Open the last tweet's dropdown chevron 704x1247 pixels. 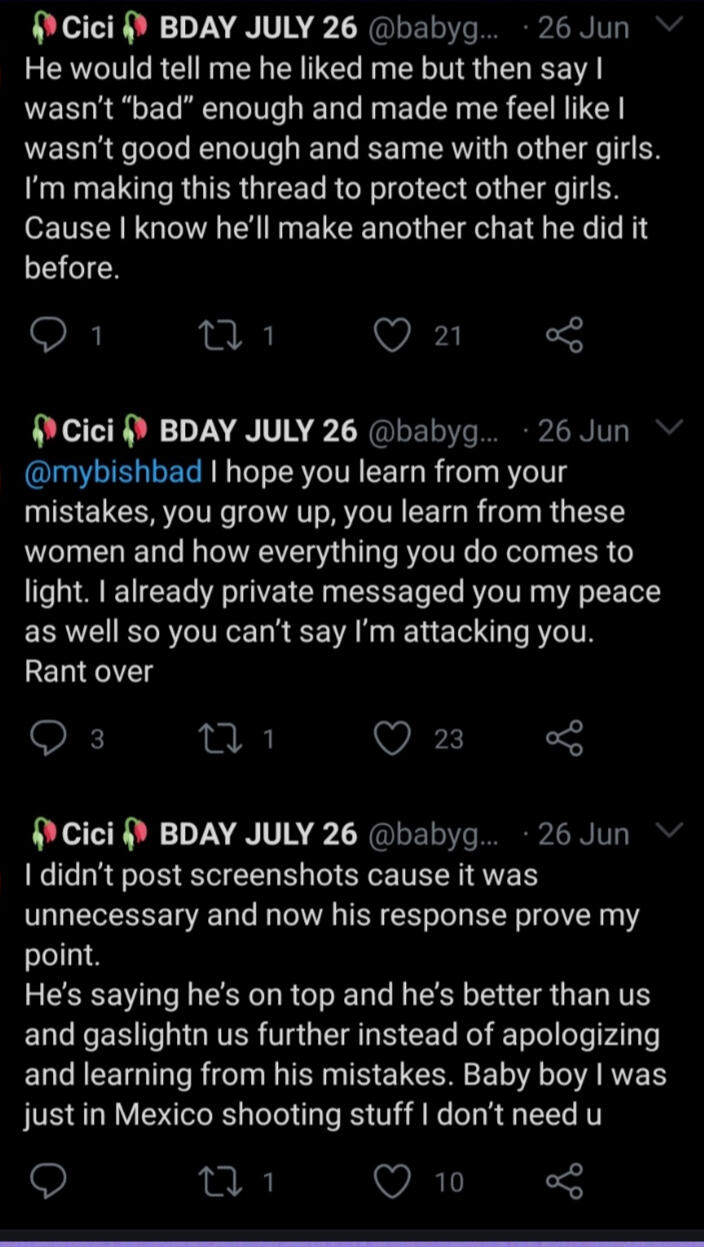(670, 831)
